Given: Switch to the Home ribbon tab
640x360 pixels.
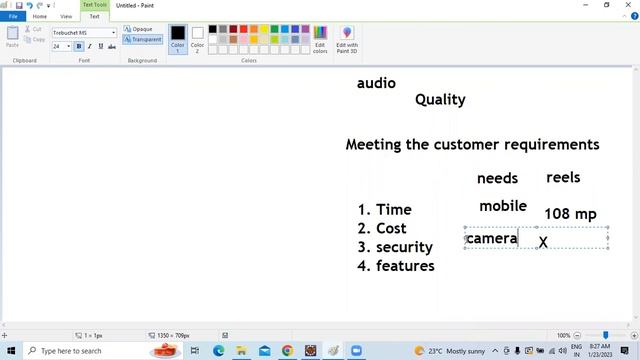Looking at the screenshot, I should [40, 16].
